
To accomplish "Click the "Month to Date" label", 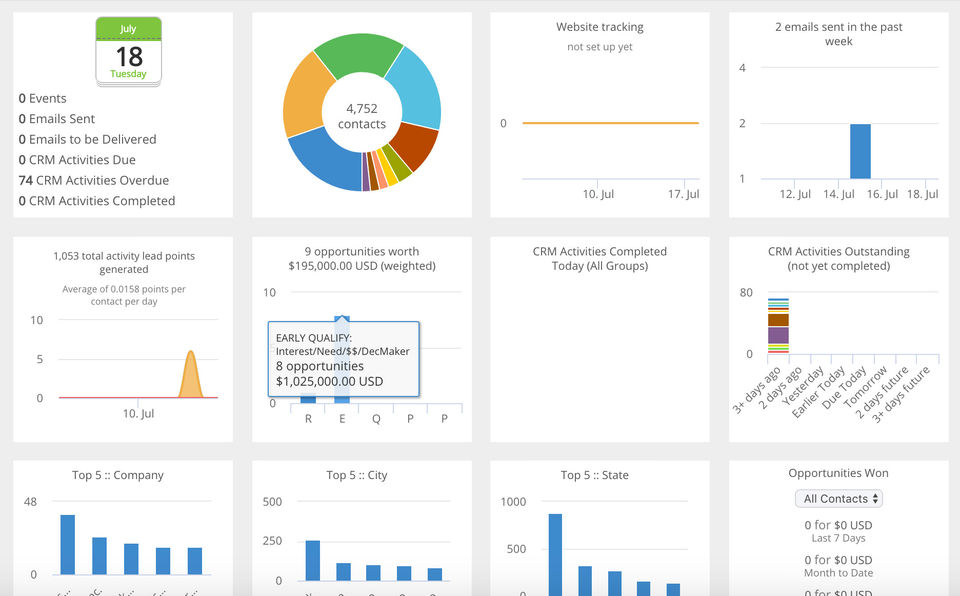I will pyautogui.click(x=839, y=573).
